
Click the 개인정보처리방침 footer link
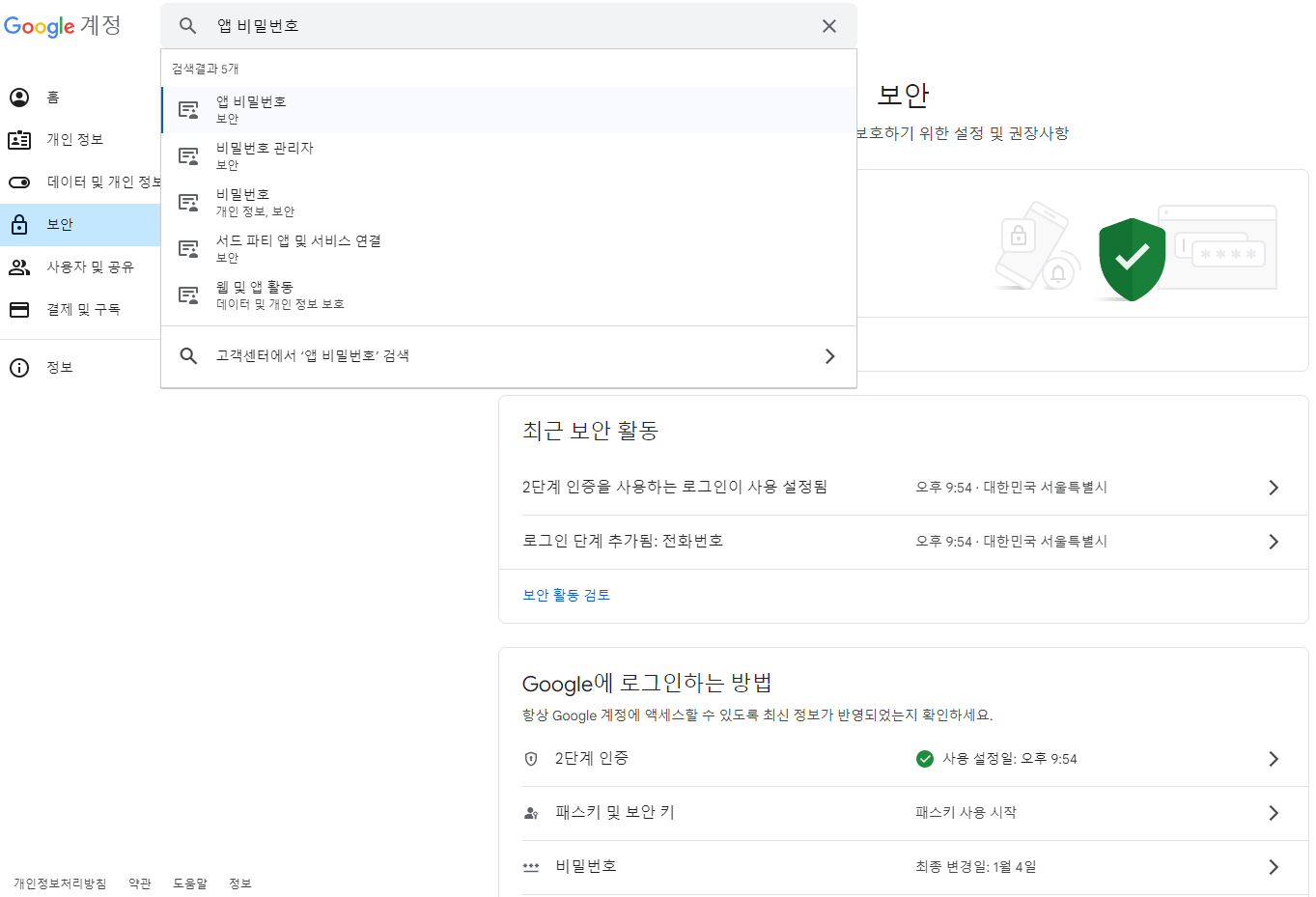click(x=60, y=883)
